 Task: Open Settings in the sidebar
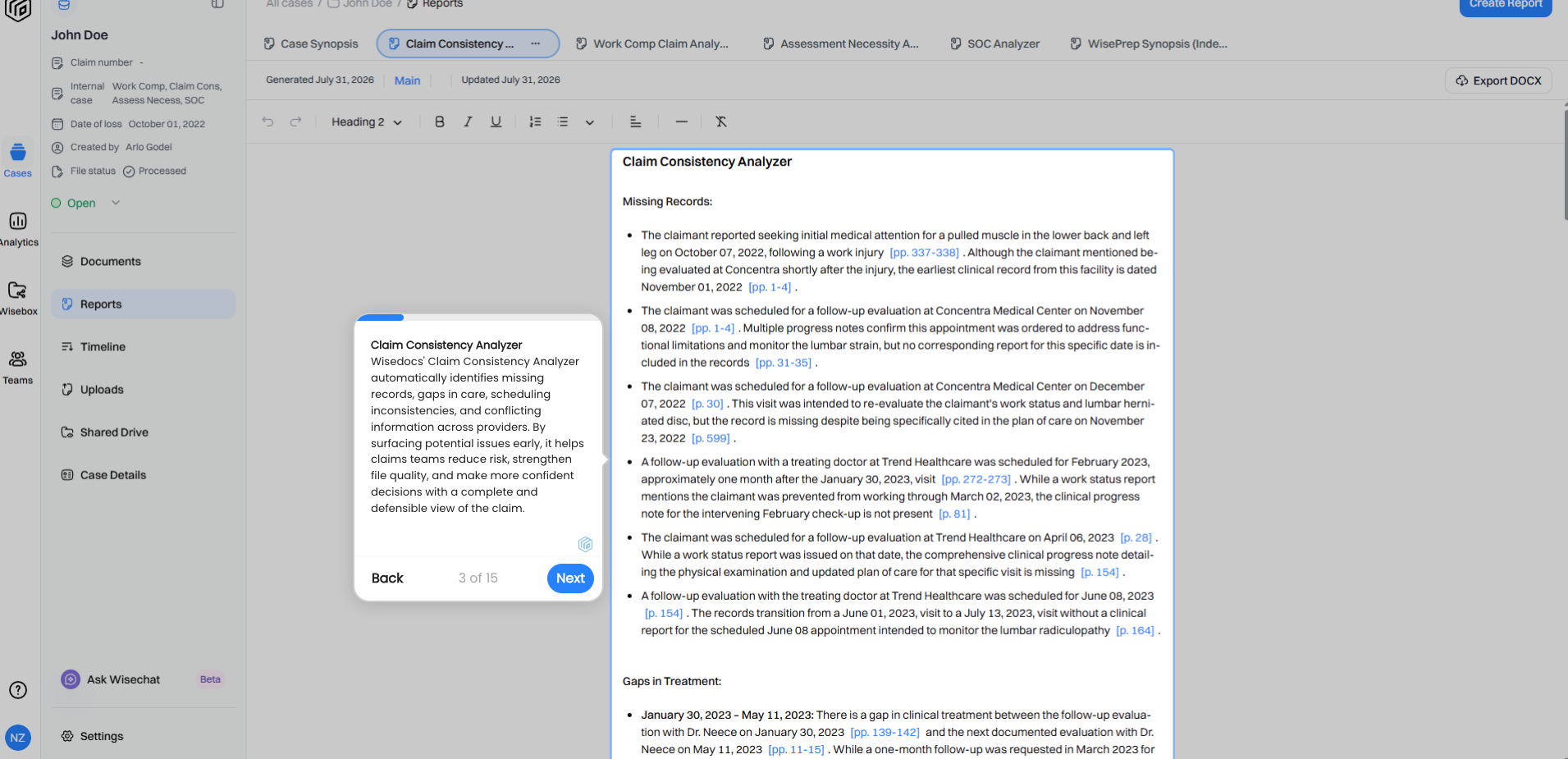[143, 736]
